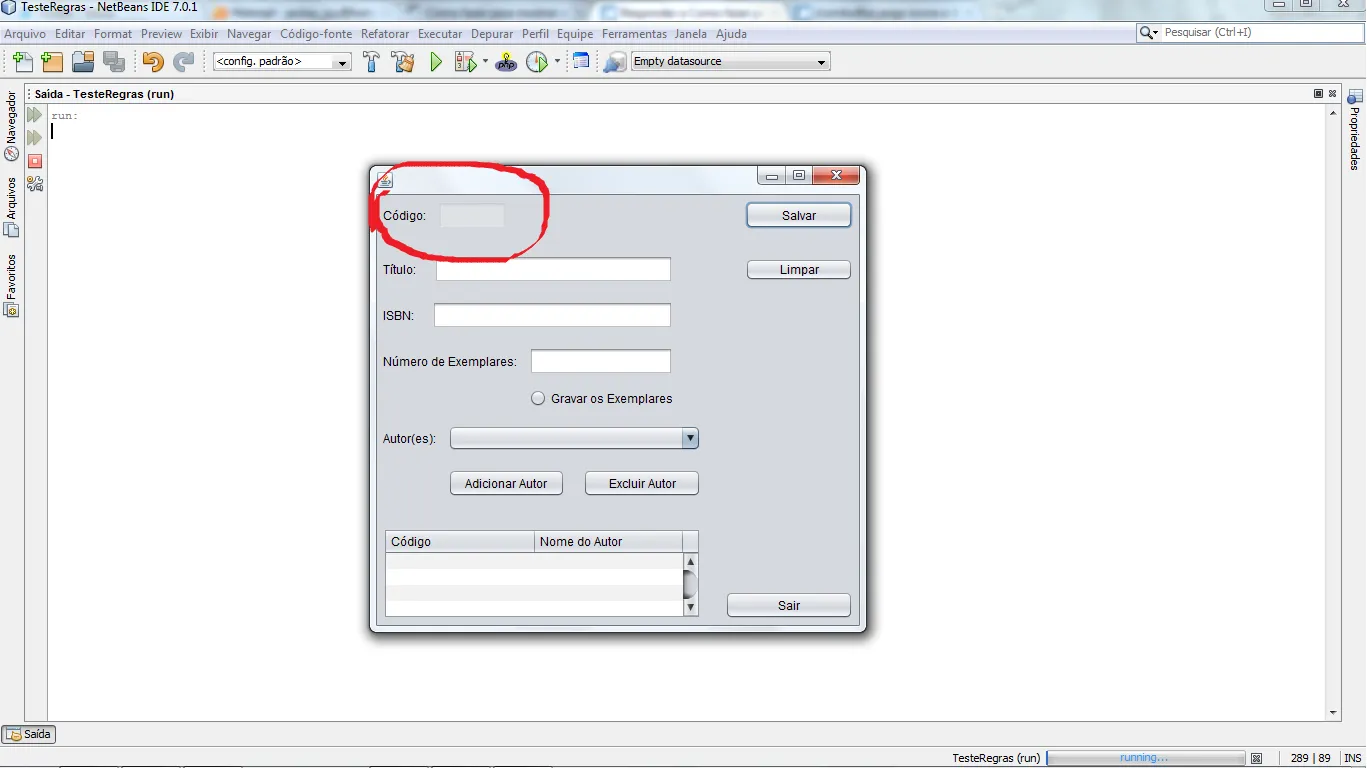Click the New File toolbar icon
This screenshot has width=1367, height=768.
[x=22, y=62]
